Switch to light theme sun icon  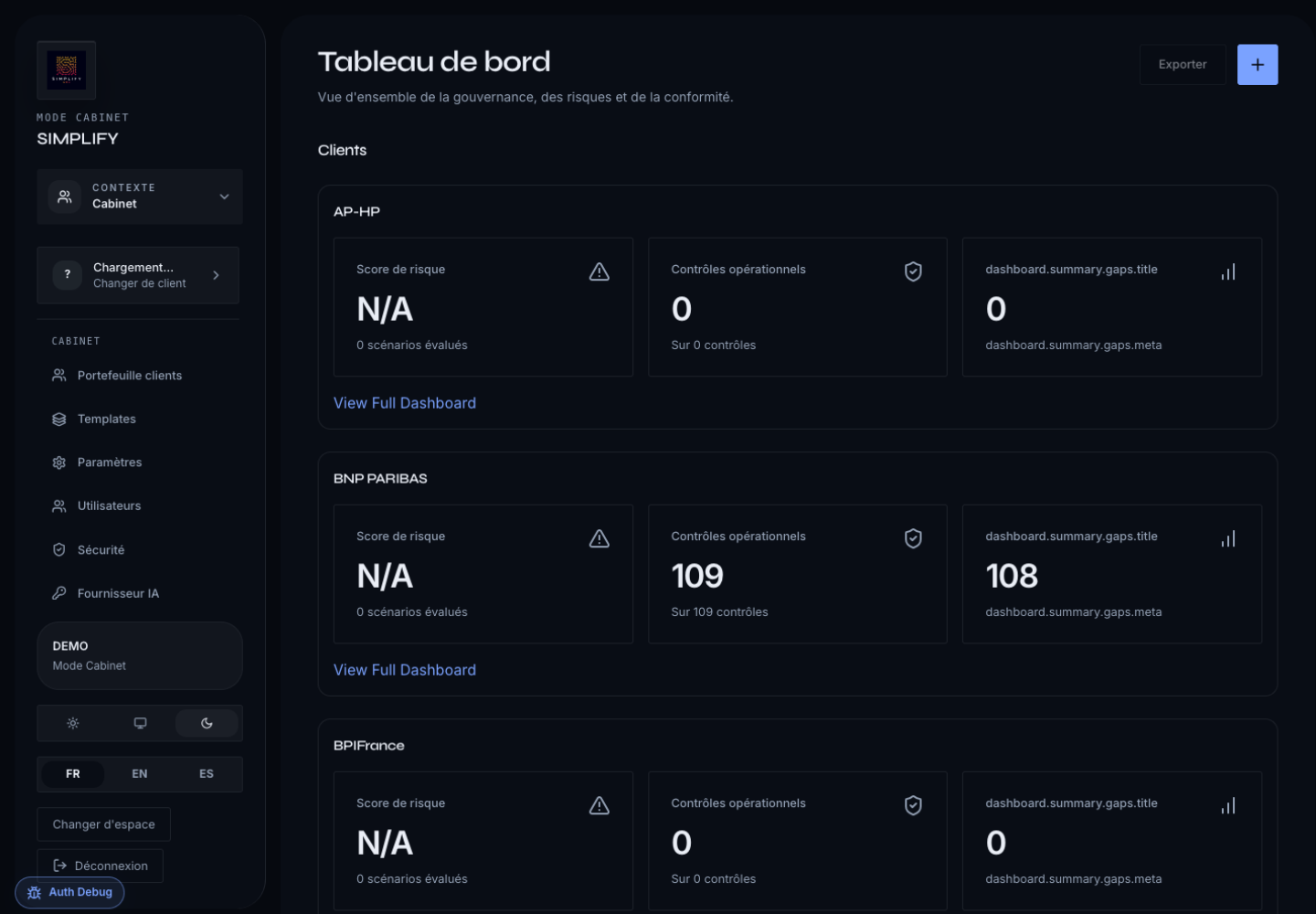(73, 723)
